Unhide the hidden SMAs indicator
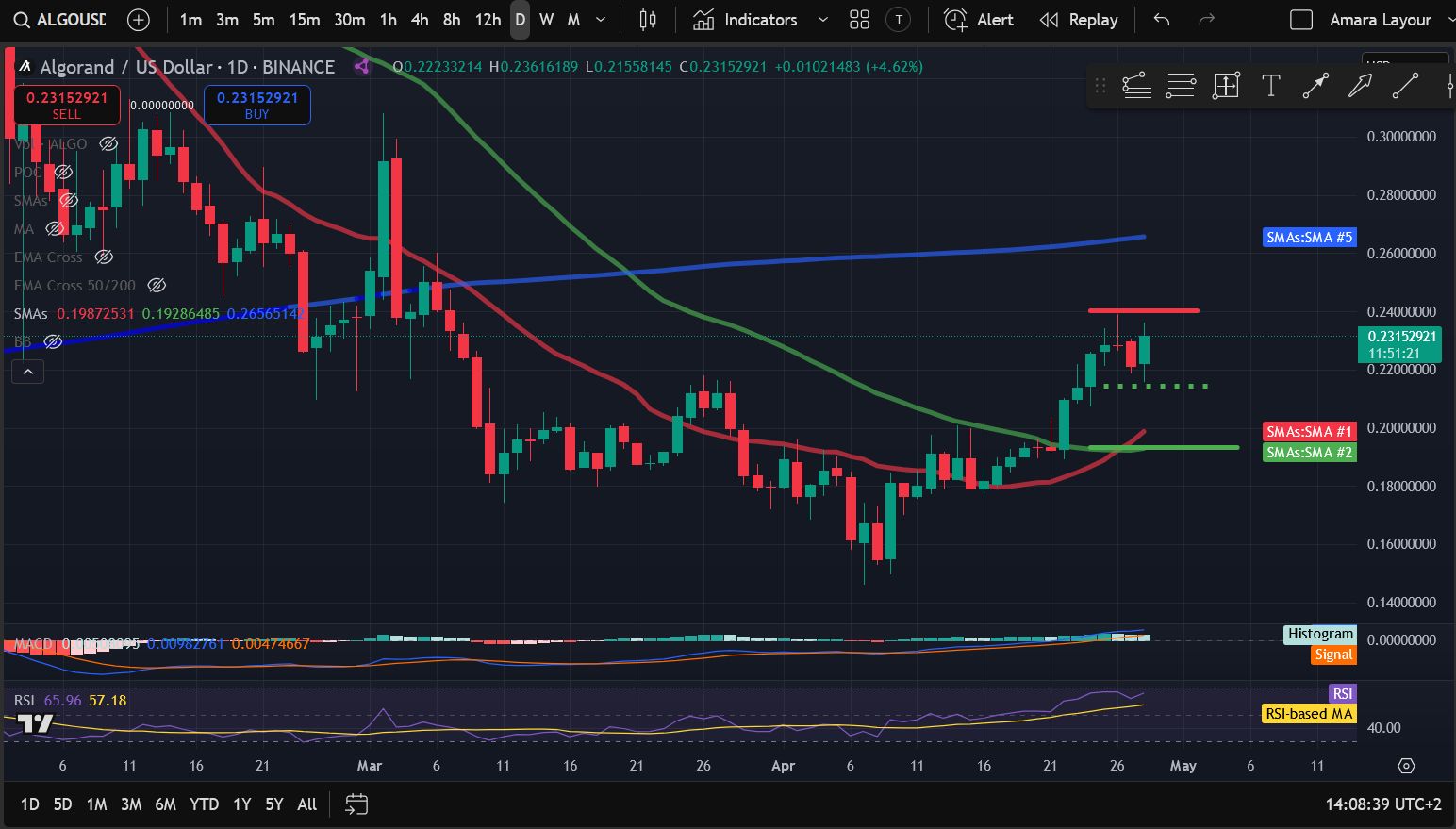Screen dimensions: 1456x829 pos(69,201)
